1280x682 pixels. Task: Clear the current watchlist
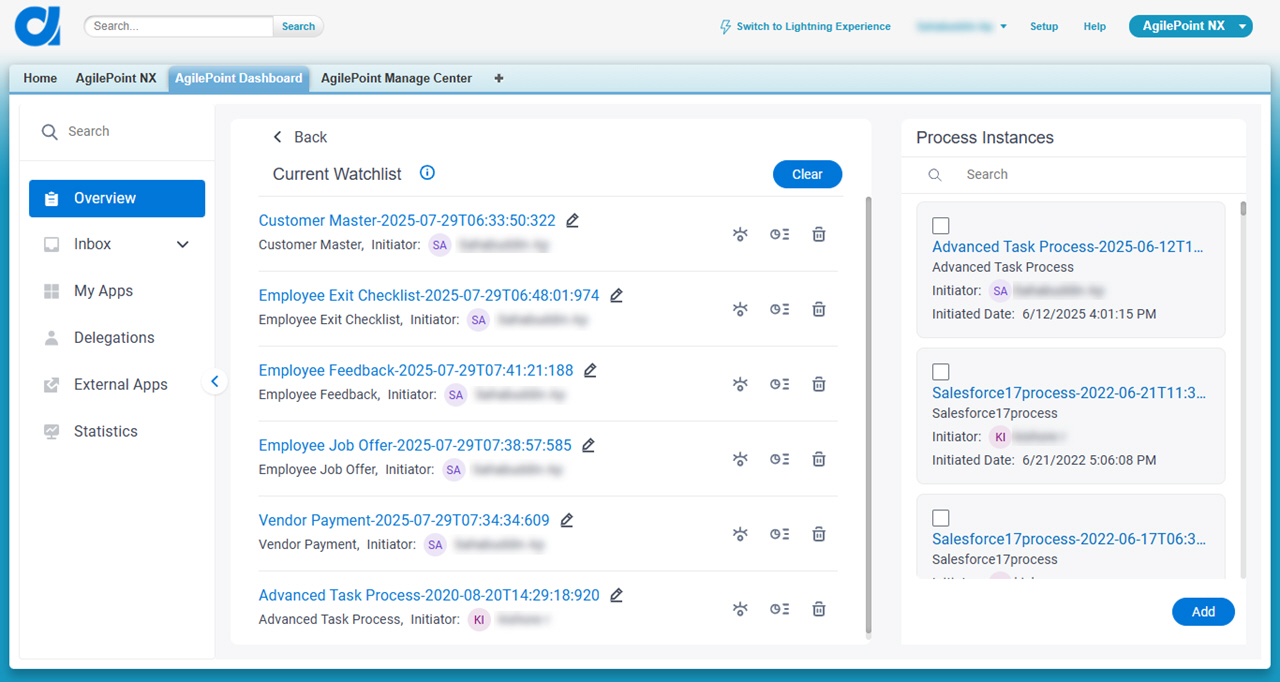[x=807, y=174]
